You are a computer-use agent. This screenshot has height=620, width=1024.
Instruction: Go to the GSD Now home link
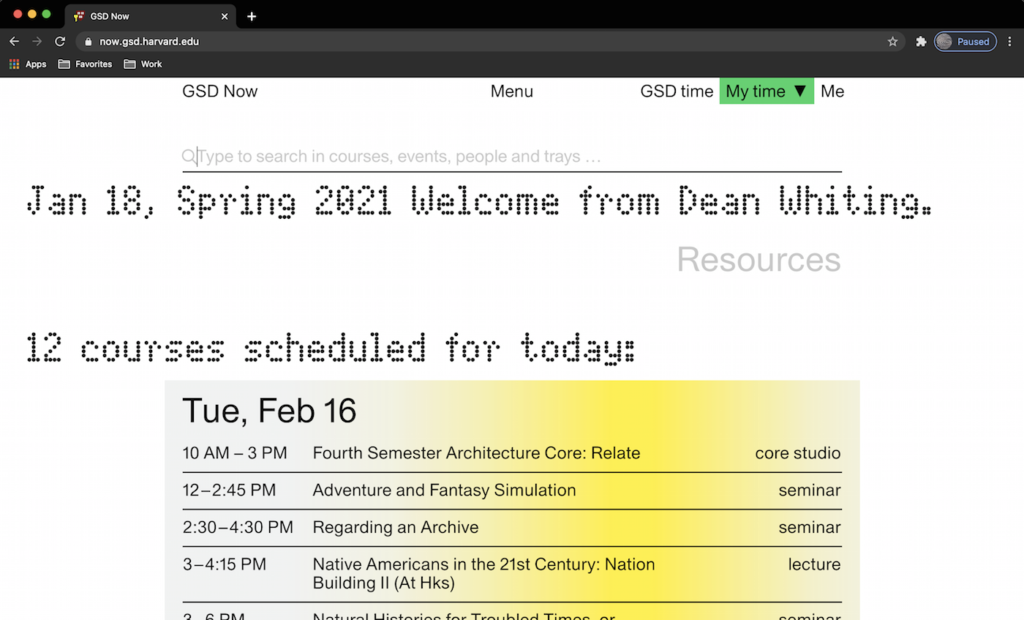(x=219, y=91)
